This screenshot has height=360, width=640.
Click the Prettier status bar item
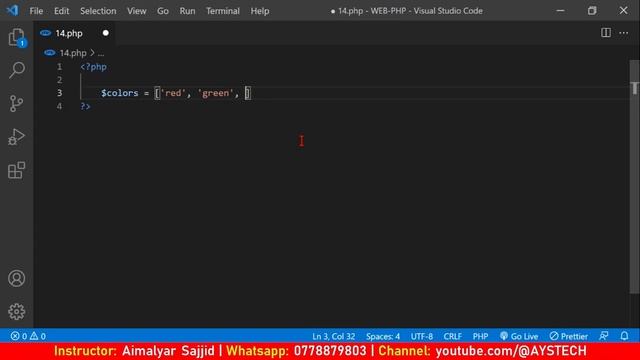click(x=569, y=336)
